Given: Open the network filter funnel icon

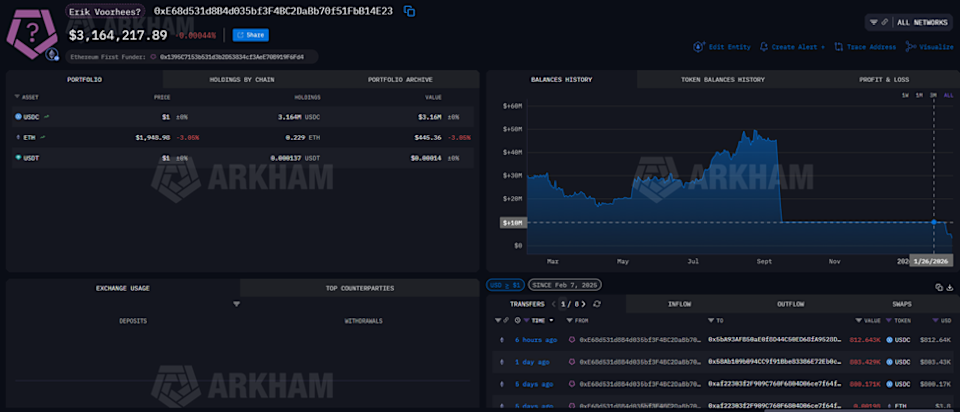Looking at the screenshot, I should (874, 22).
